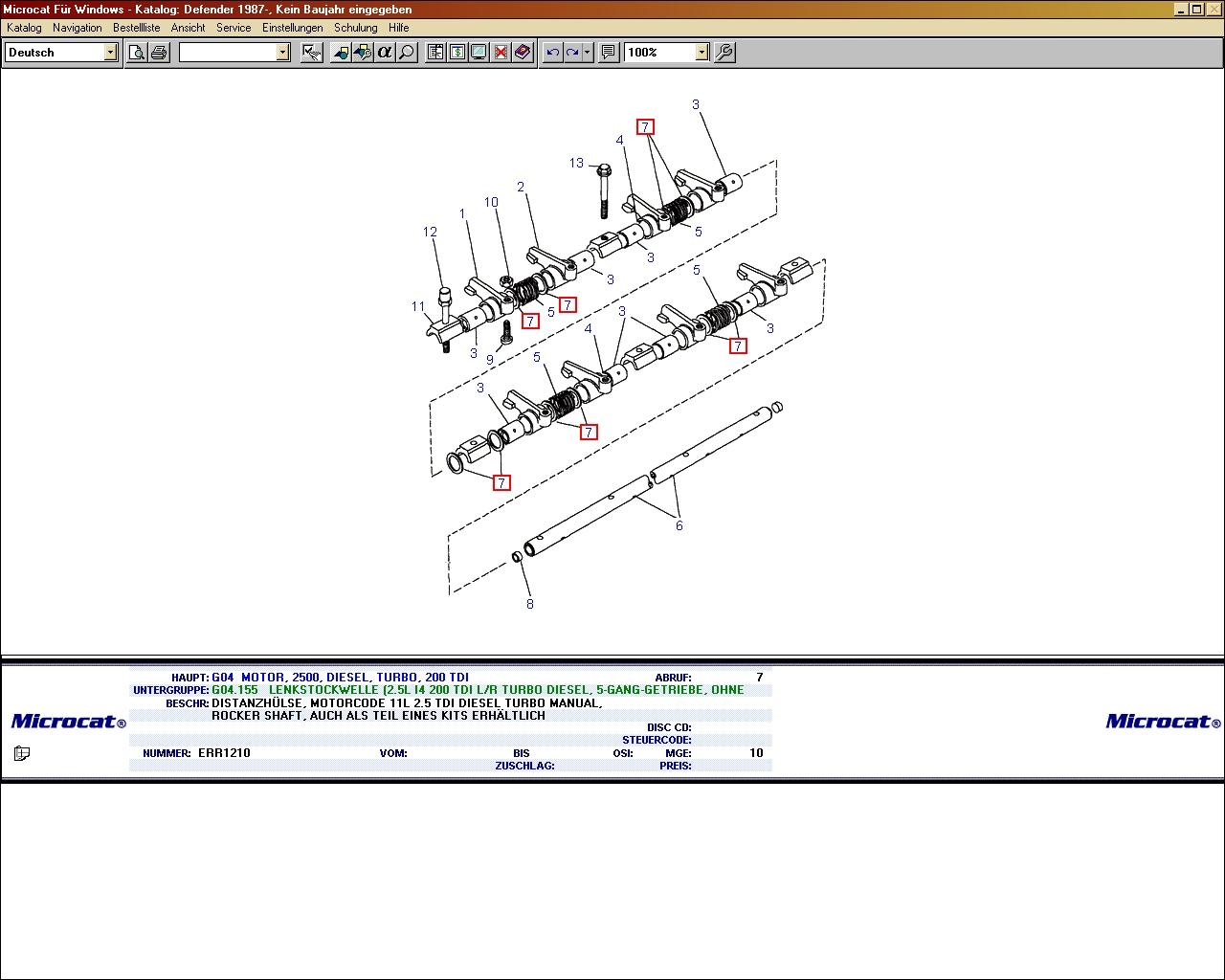Click the DISTANZHÜLSE description line
Screen dimensions: 1225x980
pos(407,702)
